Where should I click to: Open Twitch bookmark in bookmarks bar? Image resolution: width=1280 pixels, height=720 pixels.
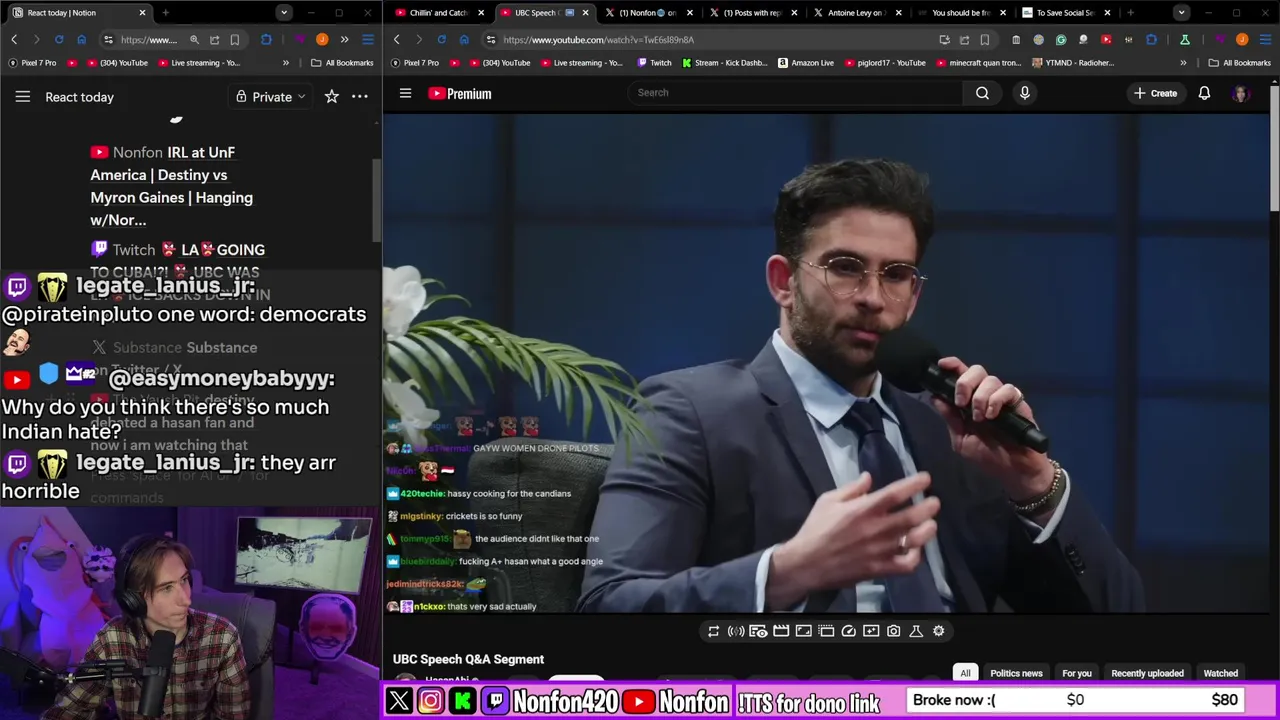tap(654, 62)
